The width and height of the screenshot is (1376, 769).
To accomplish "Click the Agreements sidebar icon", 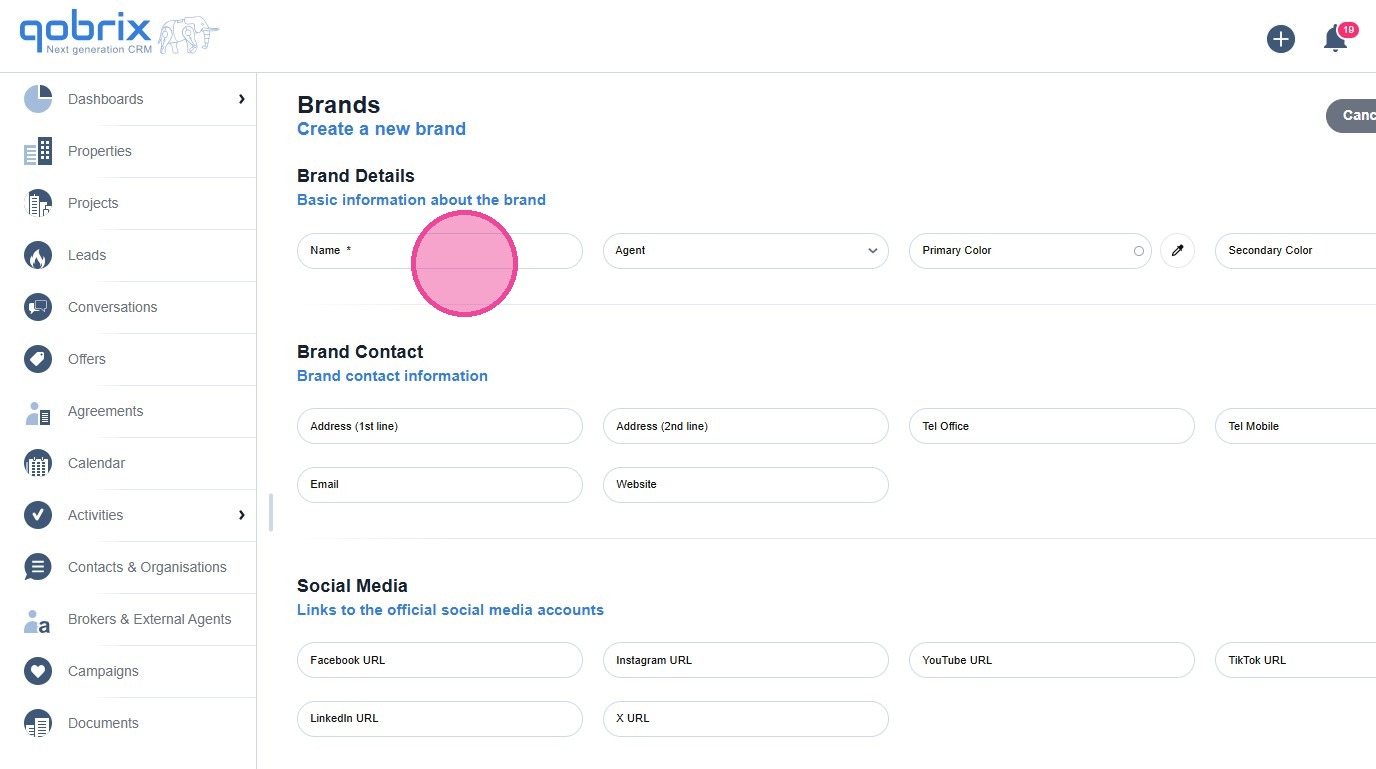I will point(38,411).
